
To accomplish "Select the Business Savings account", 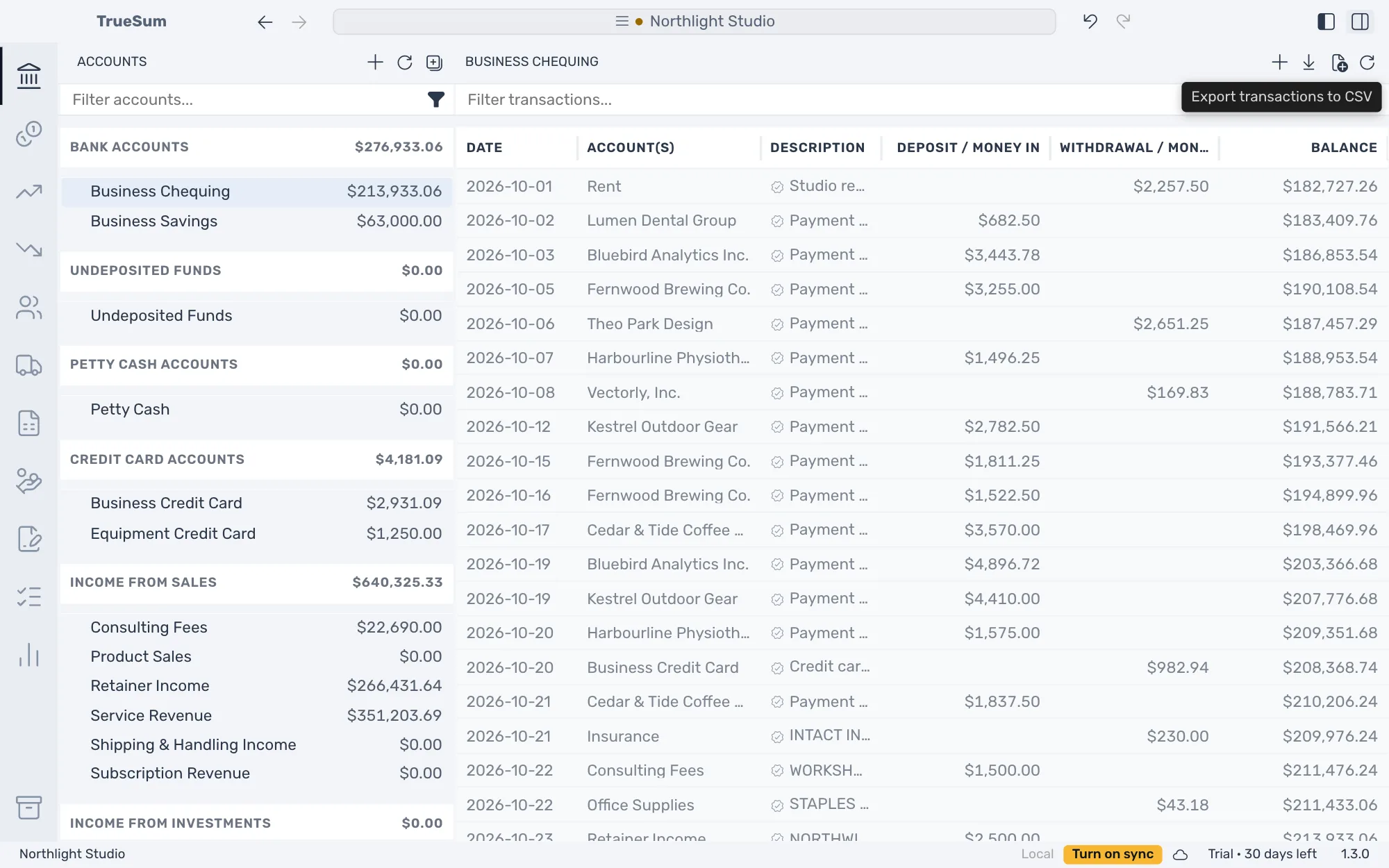I will click(256, 222).
